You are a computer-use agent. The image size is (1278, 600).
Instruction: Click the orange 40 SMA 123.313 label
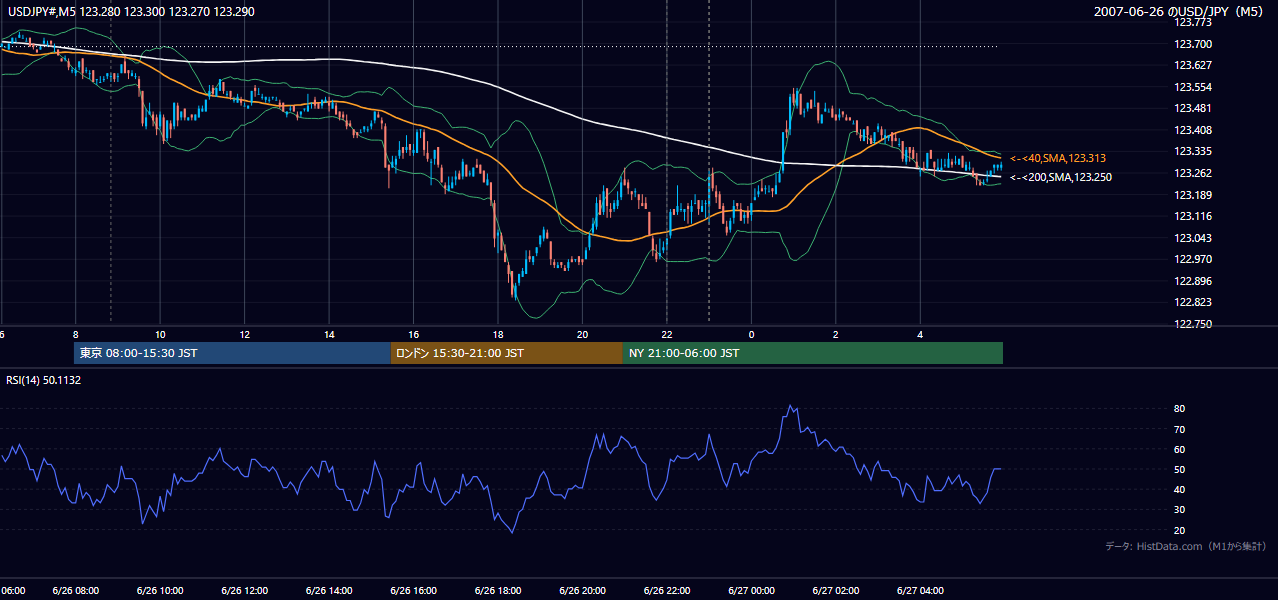click(1058, 158)
